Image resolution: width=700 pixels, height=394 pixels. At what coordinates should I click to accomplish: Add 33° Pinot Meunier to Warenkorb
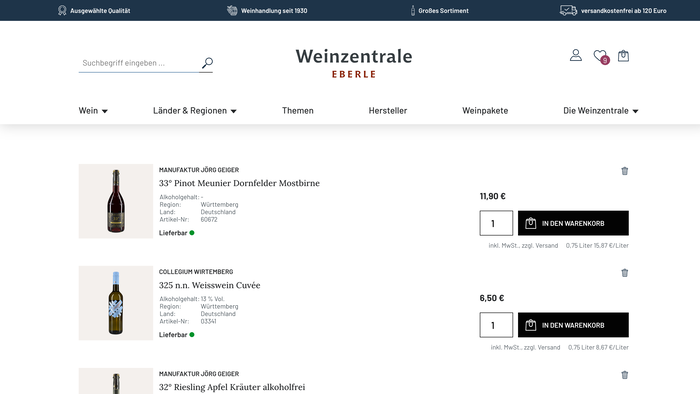(x=573, y=223)
